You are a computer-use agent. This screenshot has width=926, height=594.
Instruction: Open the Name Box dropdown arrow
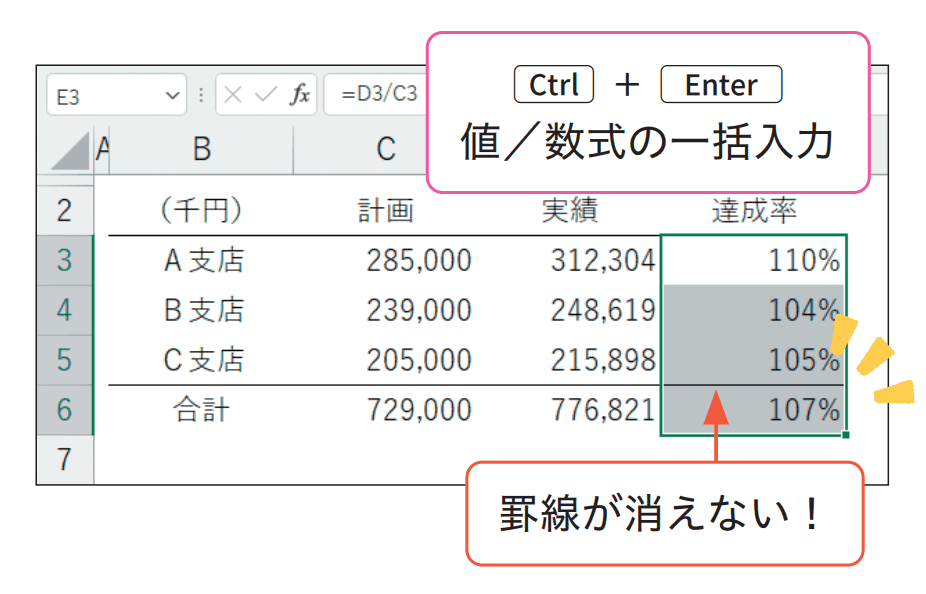(x=172, y=95)
